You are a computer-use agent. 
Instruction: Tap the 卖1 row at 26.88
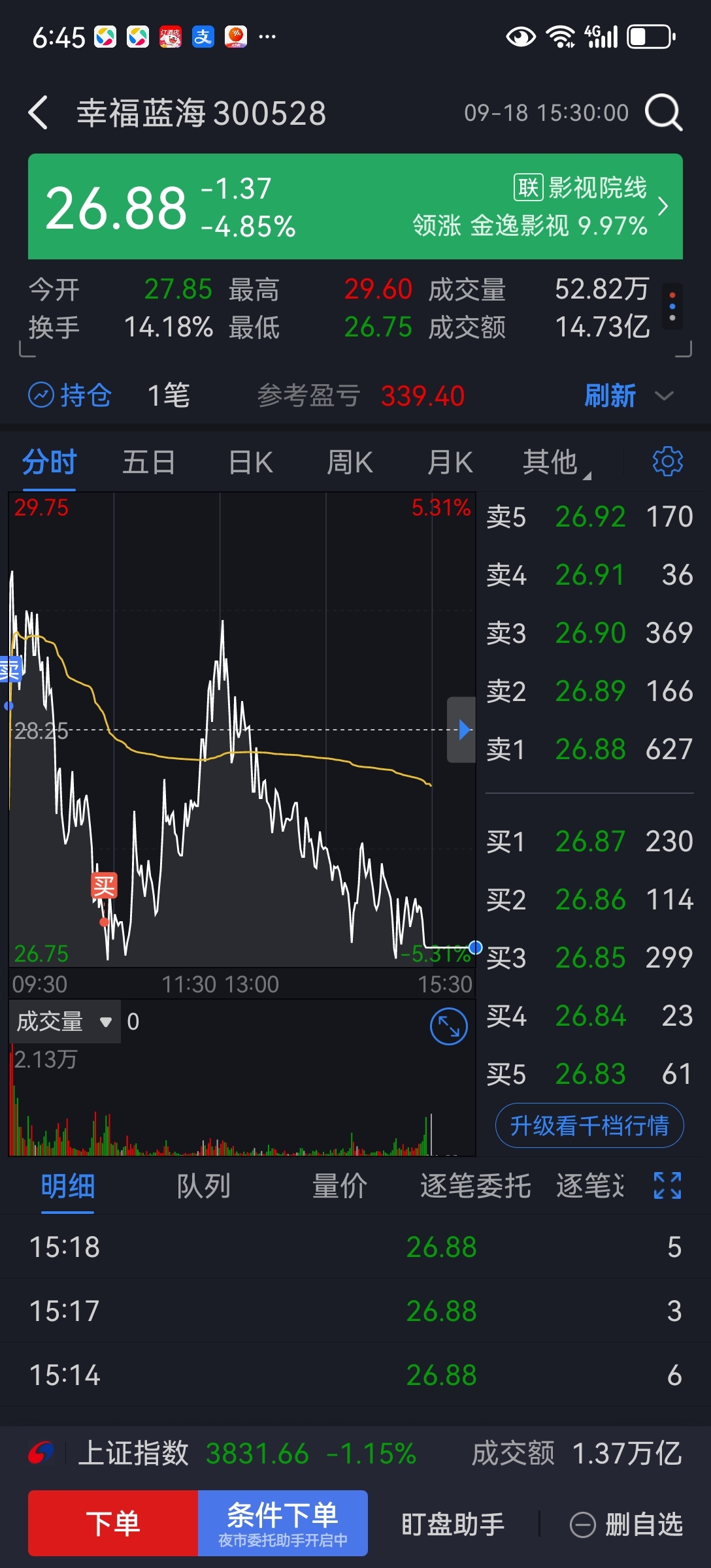[589, 749]
